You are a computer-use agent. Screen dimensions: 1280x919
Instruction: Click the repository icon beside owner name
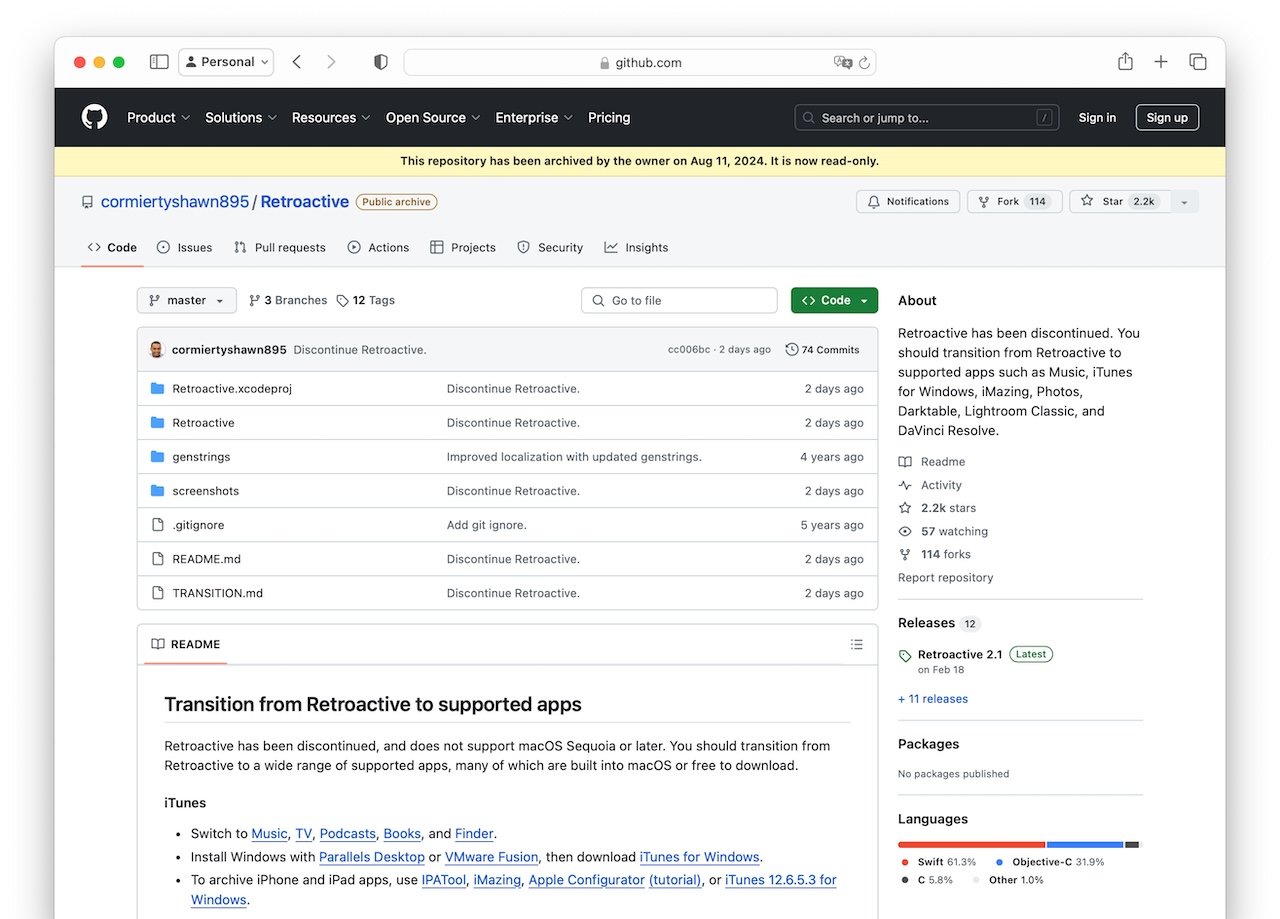click(x=88, y=202)
